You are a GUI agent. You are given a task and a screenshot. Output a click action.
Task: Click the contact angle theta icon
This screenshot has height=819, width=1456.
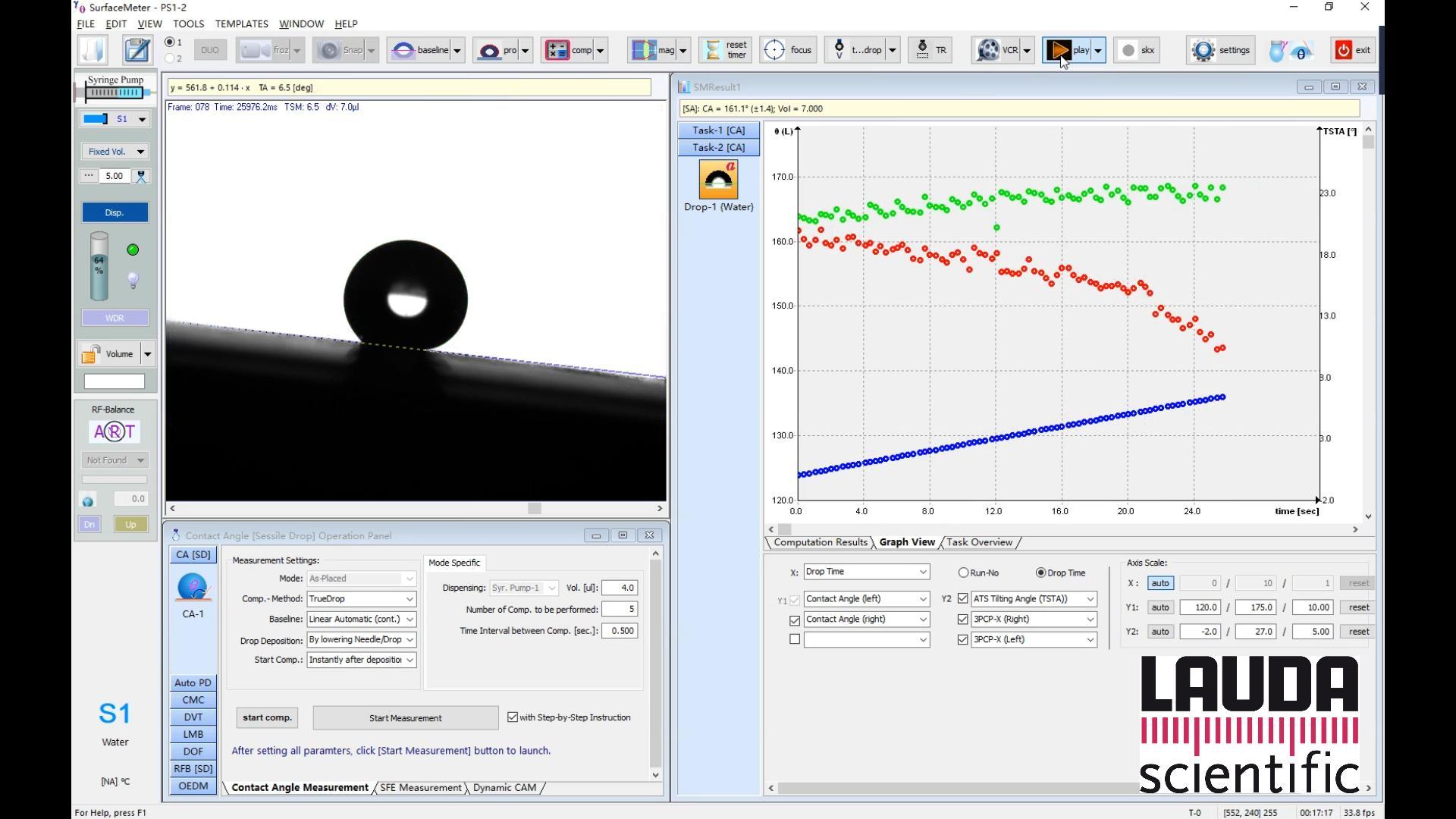coord(1301,52)
